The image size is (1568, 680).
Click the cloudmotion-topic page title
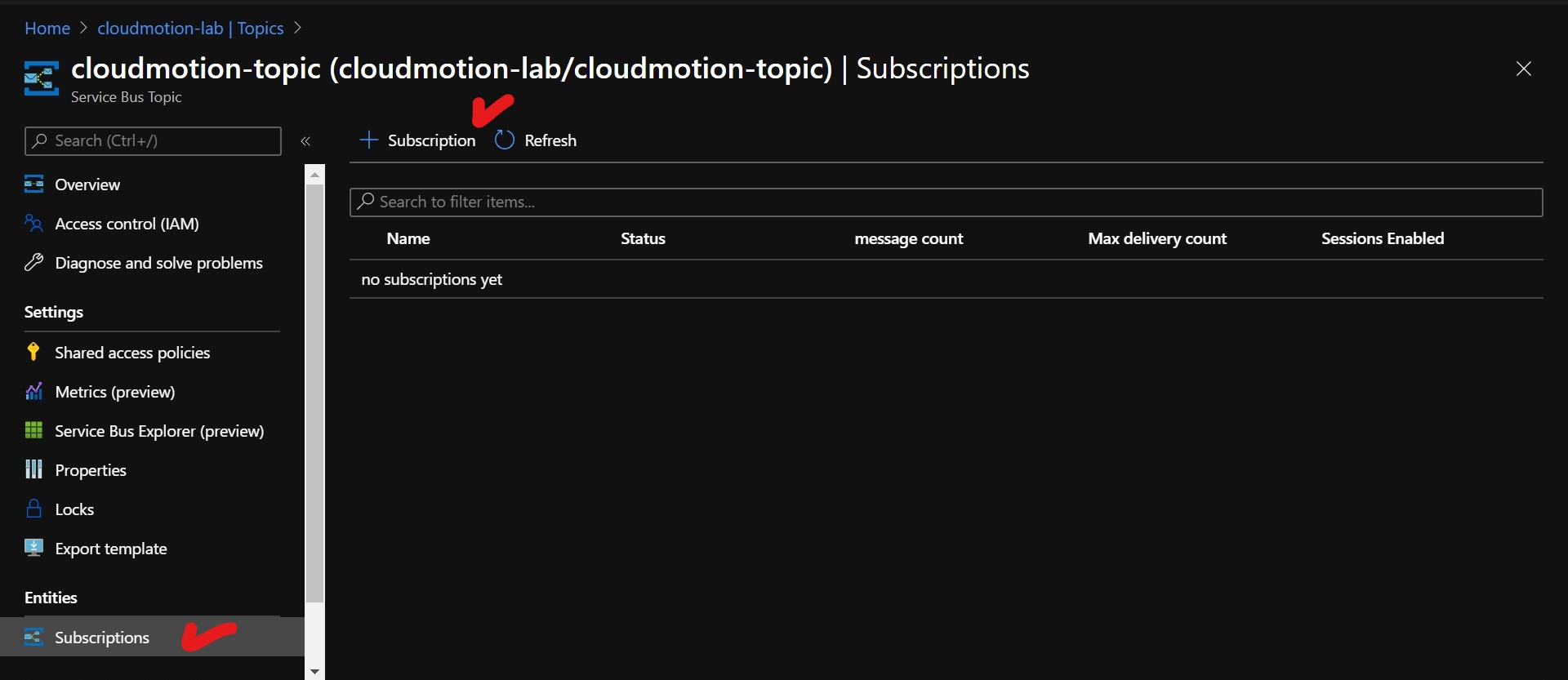click(550, 69)
